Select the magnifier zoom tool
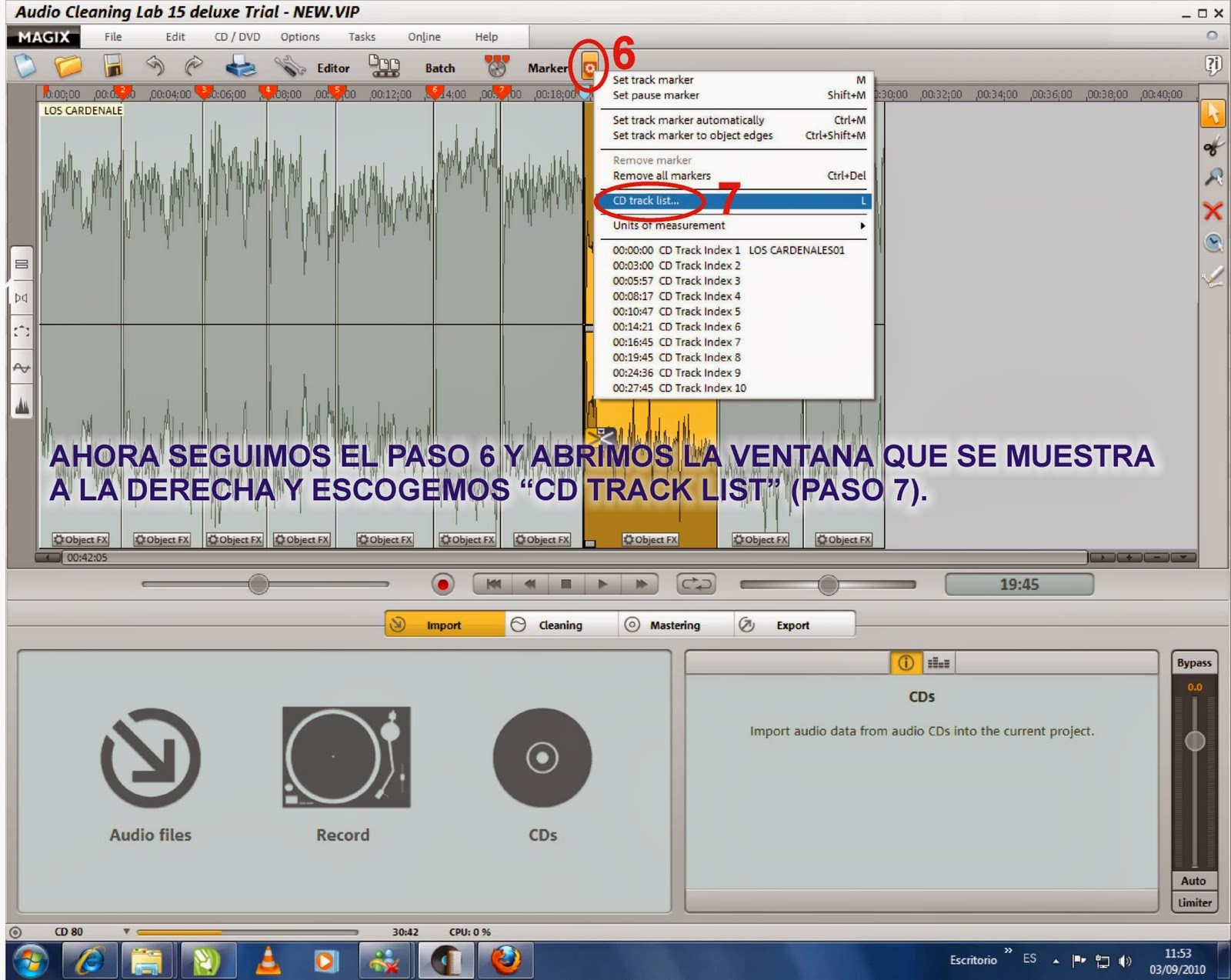The image size is (1231, 980). (1213, 178)
